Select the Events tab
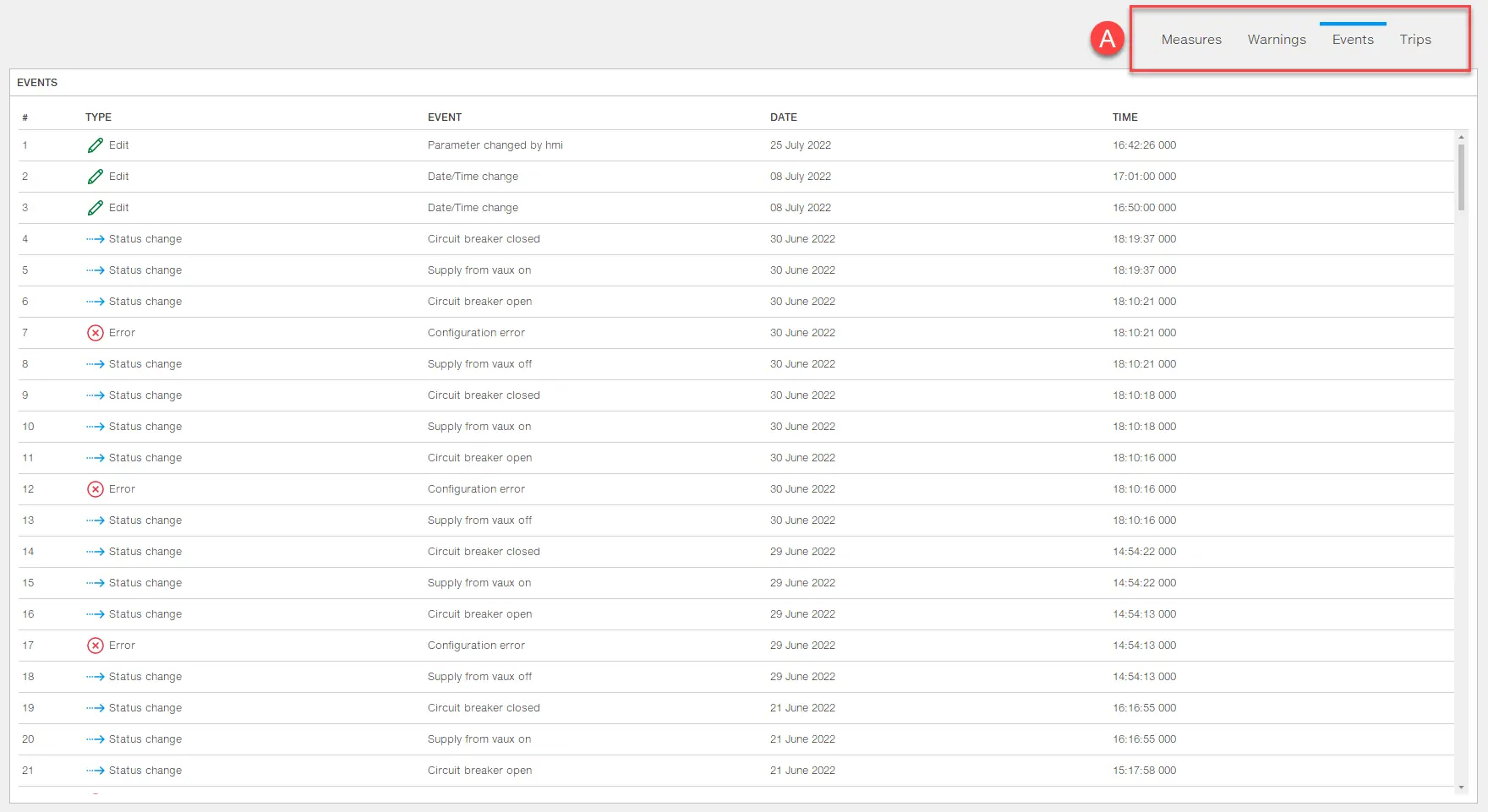Screen dimensions: 1488x812 1353,40
